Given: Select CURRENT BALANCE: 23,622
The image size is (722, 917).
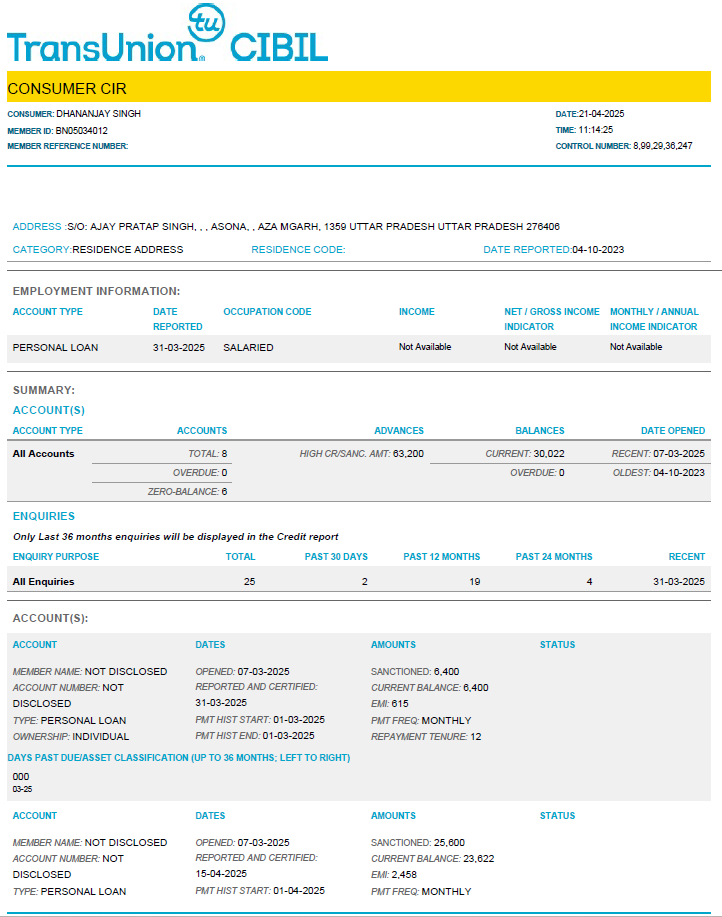Looking at the screenshot, I should (x=433, y=859).
